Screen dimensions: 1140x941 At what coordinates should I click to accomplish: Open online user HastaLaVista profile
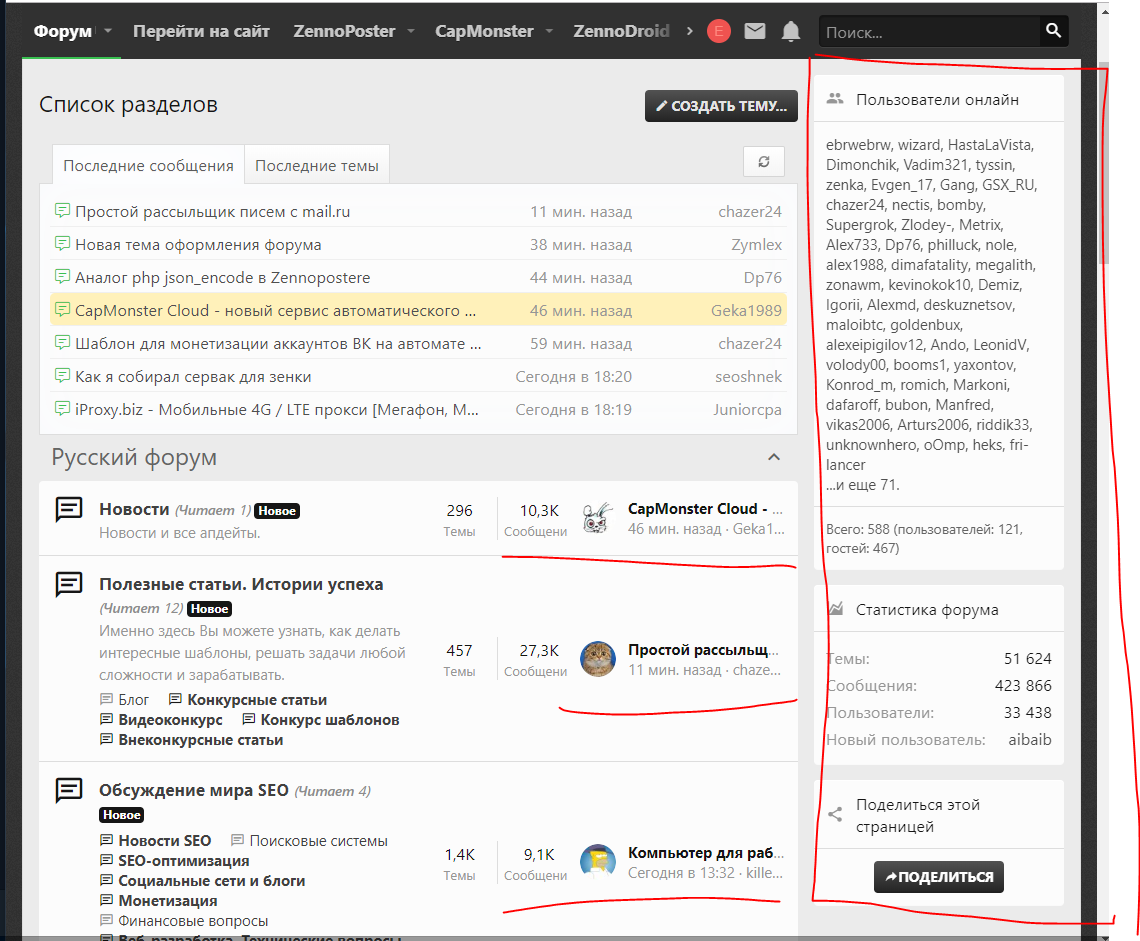pyautogui.click(x=990, y=145)
